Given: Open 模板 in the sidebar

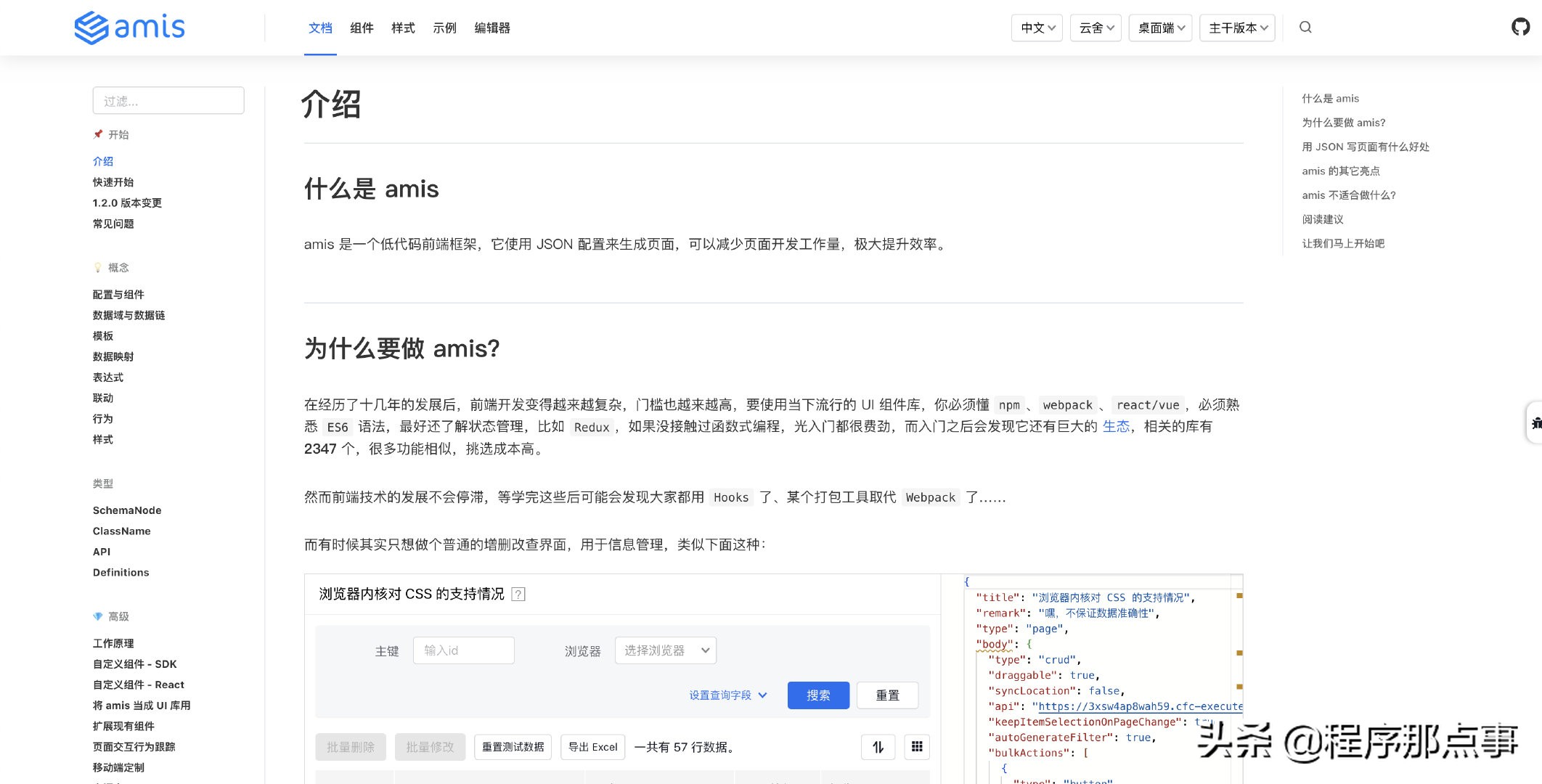Looking at the screenshot, I should 103,336.
